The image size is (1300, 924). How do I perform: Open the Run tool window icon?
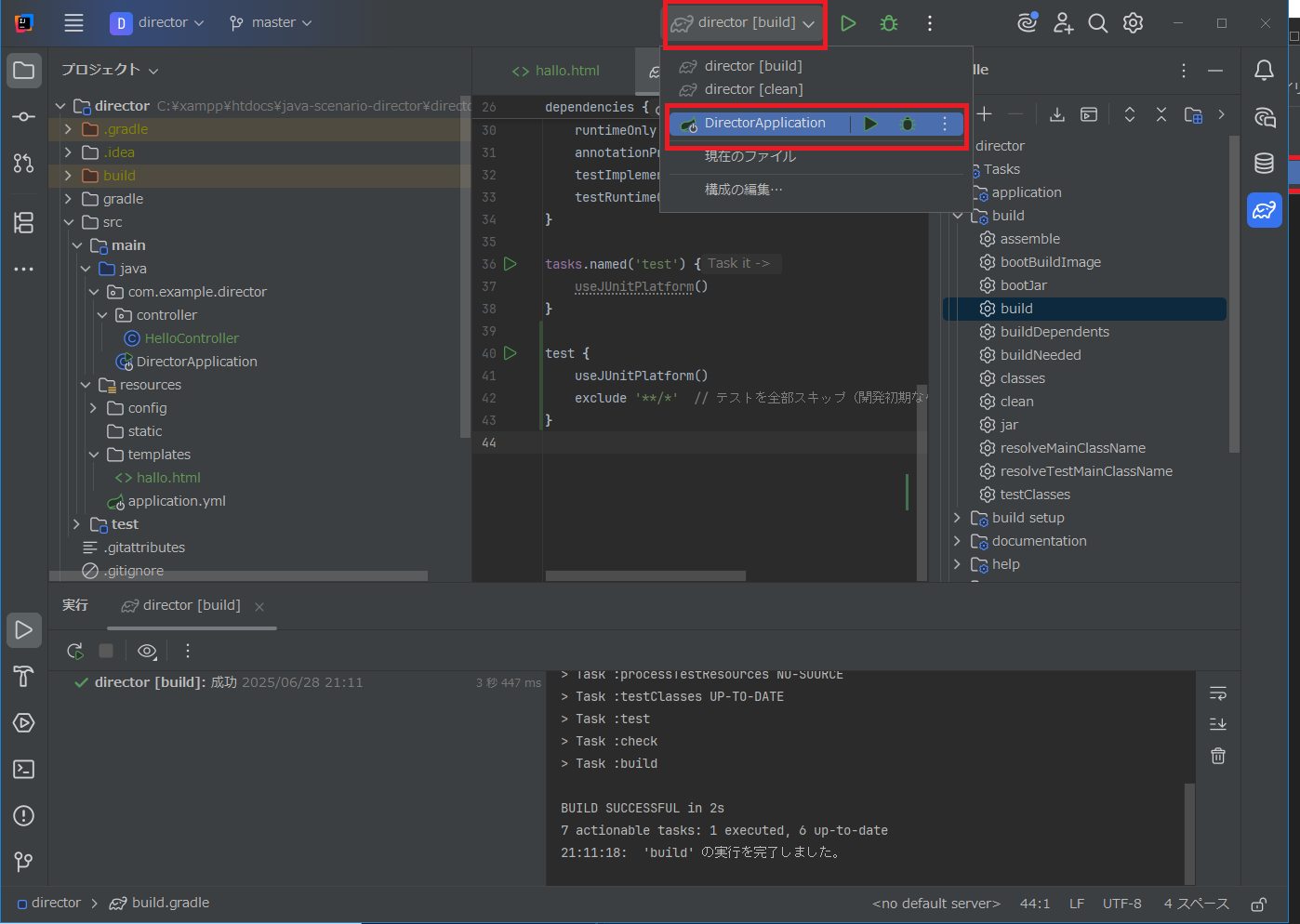[24, 630]
